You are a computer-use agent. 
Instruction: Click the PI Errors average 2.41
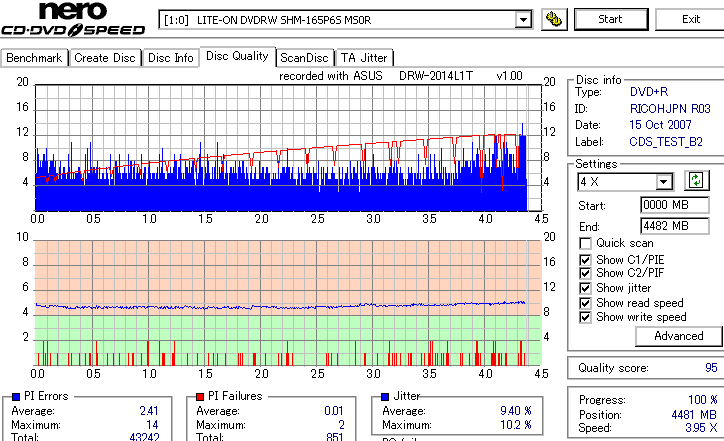click(x=149, y=411)
